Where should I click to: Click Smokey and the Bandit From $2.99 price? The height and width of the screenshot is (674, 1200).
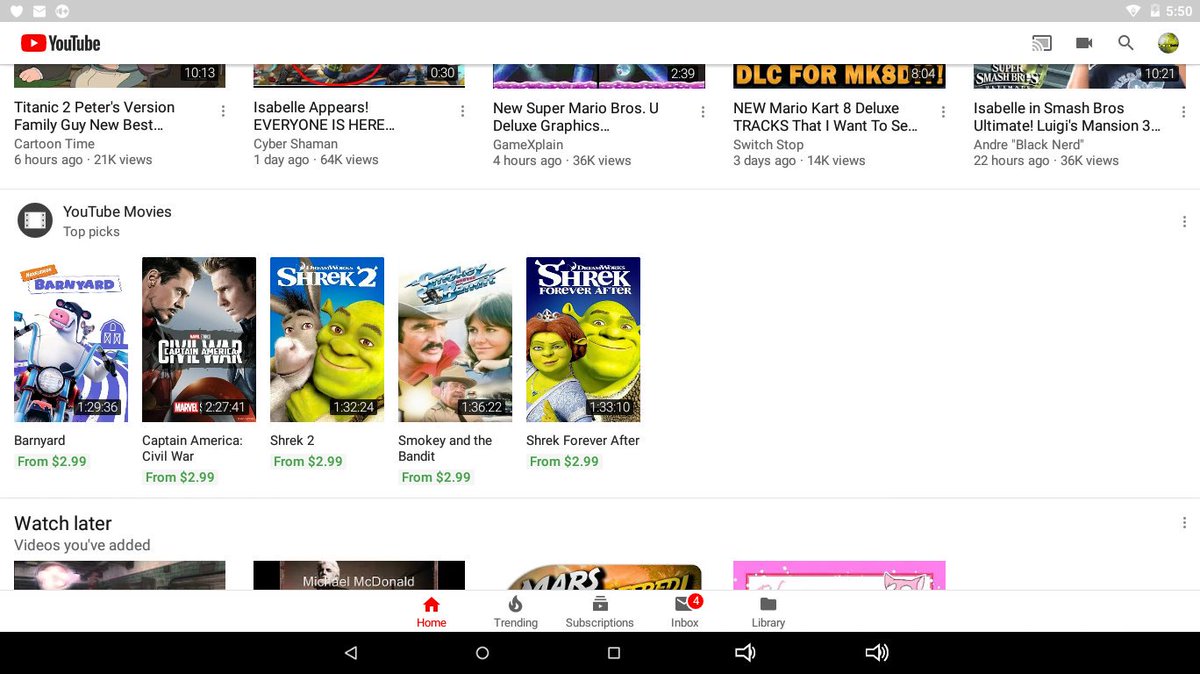tap(436, 477)
